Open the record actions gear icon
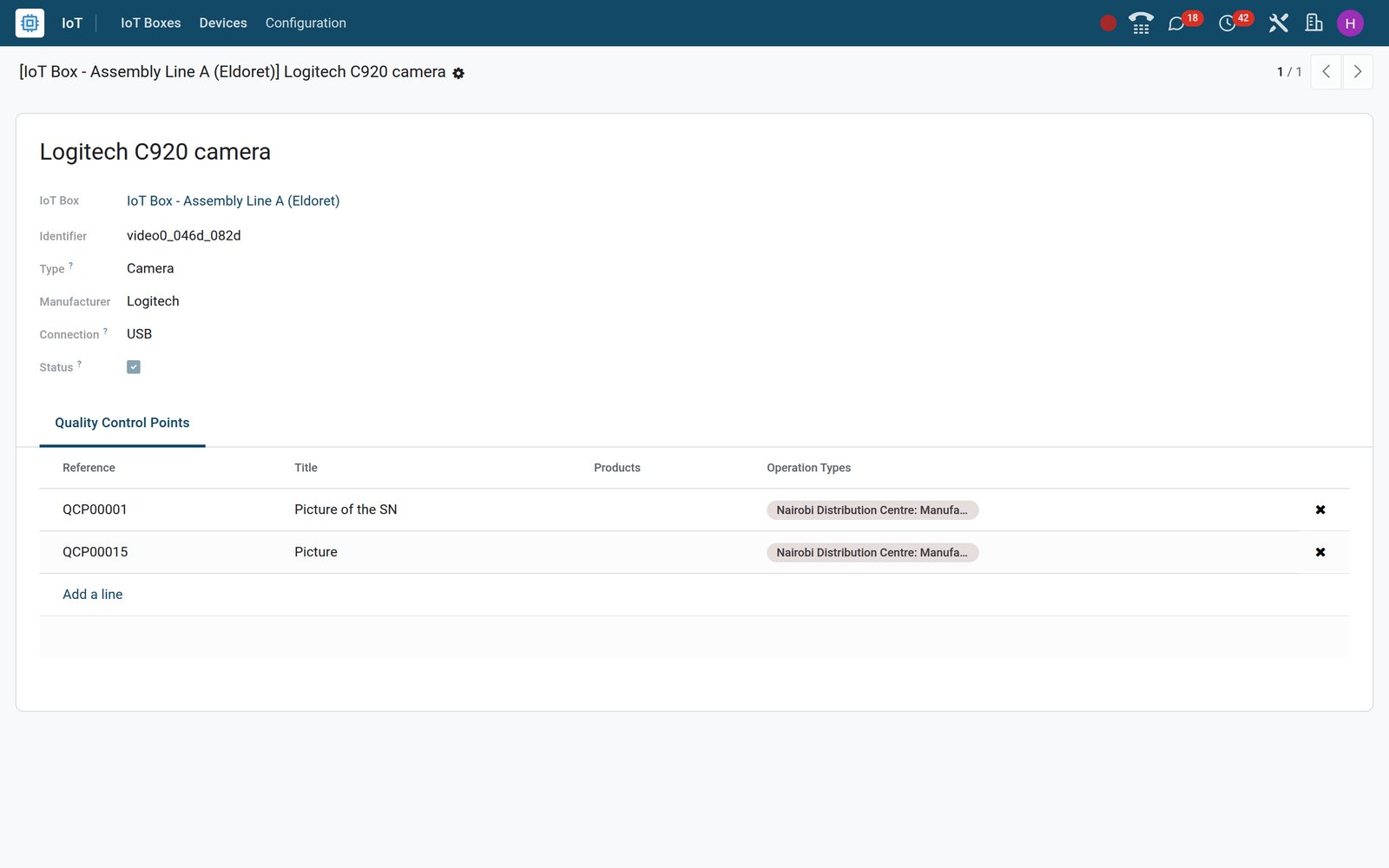 click(x=458, y=74)
